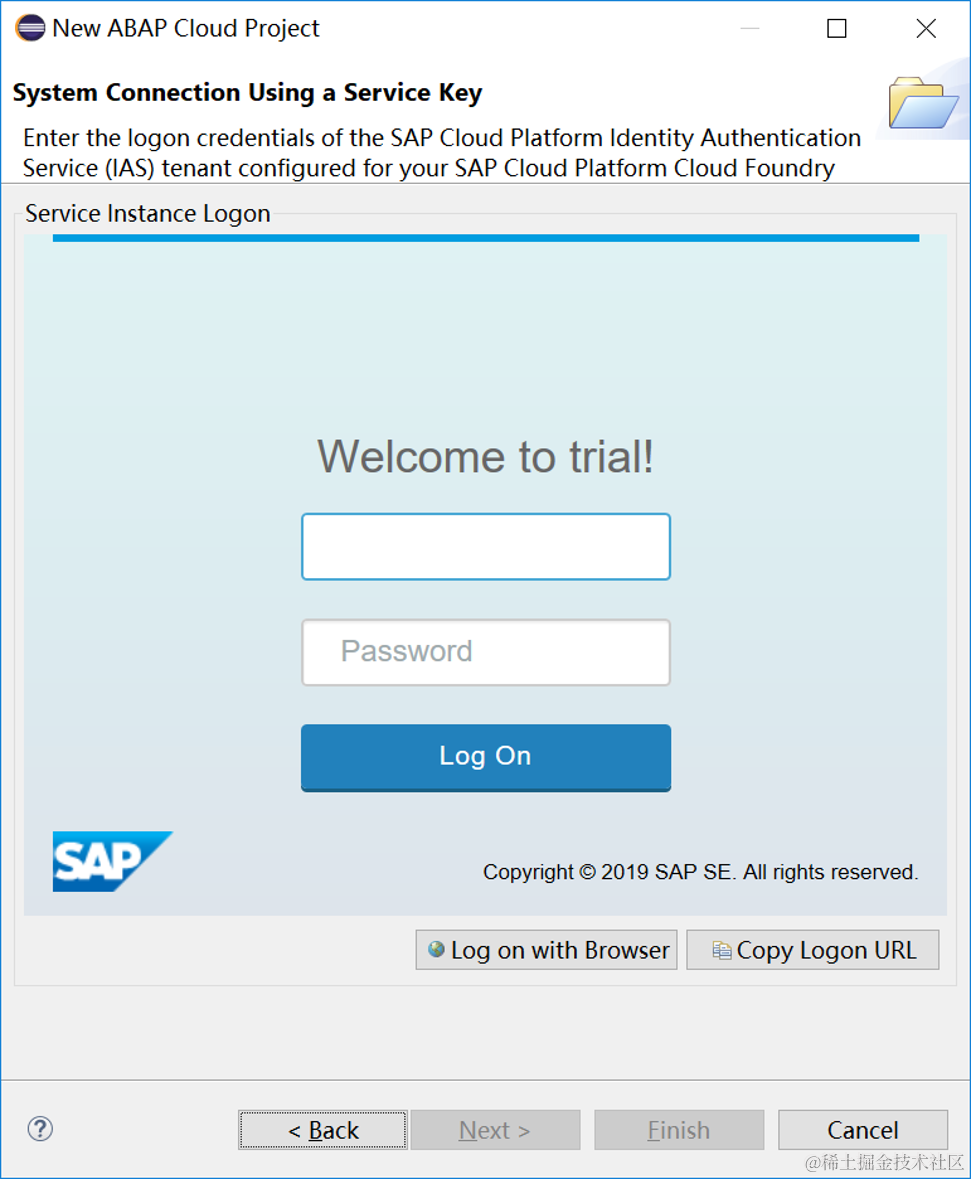The image size is (971, 1179).
Task: Maximize the wizard window
Action: tap(836, 29)
